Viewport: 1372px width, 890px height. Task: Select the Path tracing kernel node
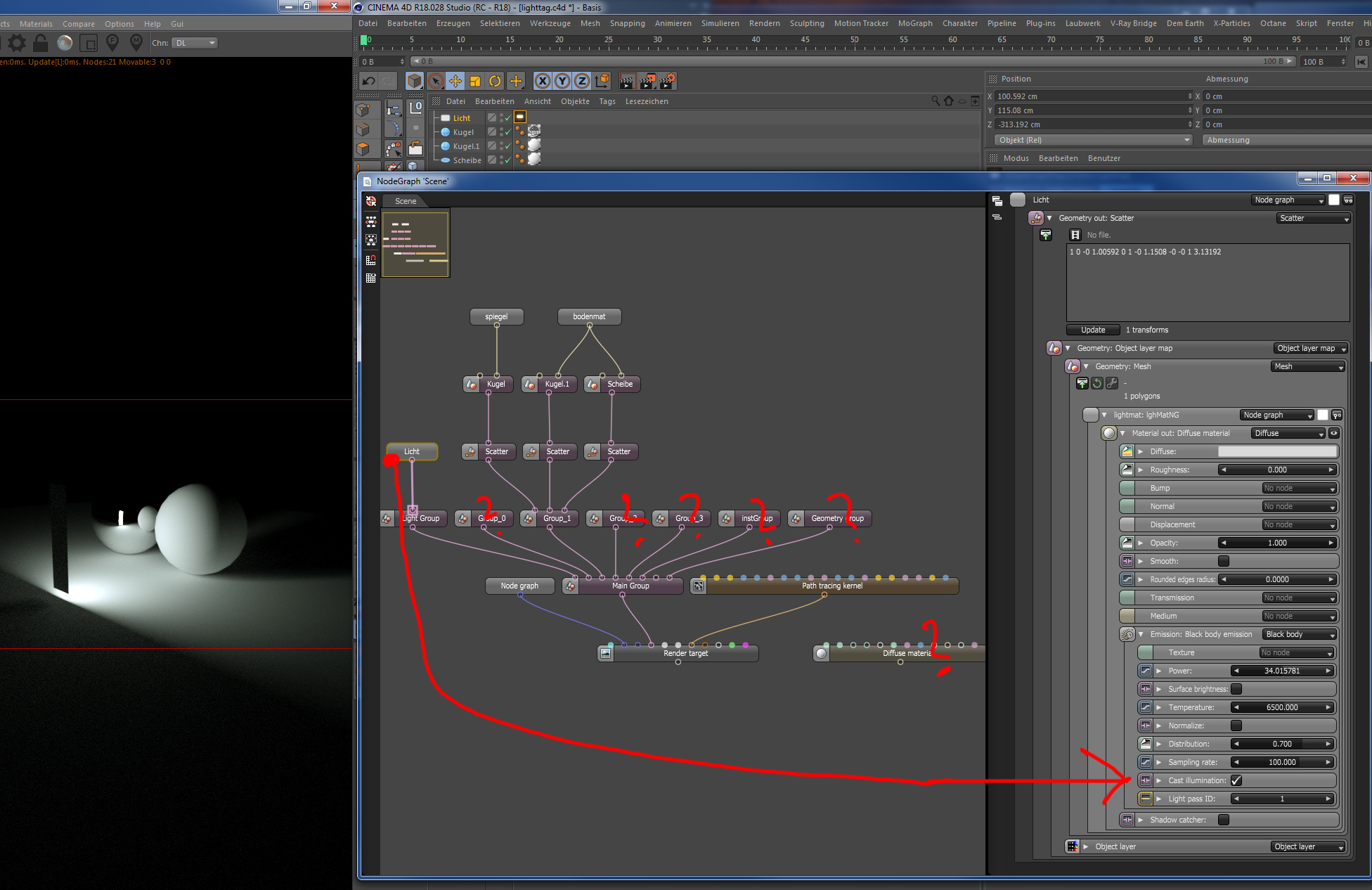pos(831,586)
